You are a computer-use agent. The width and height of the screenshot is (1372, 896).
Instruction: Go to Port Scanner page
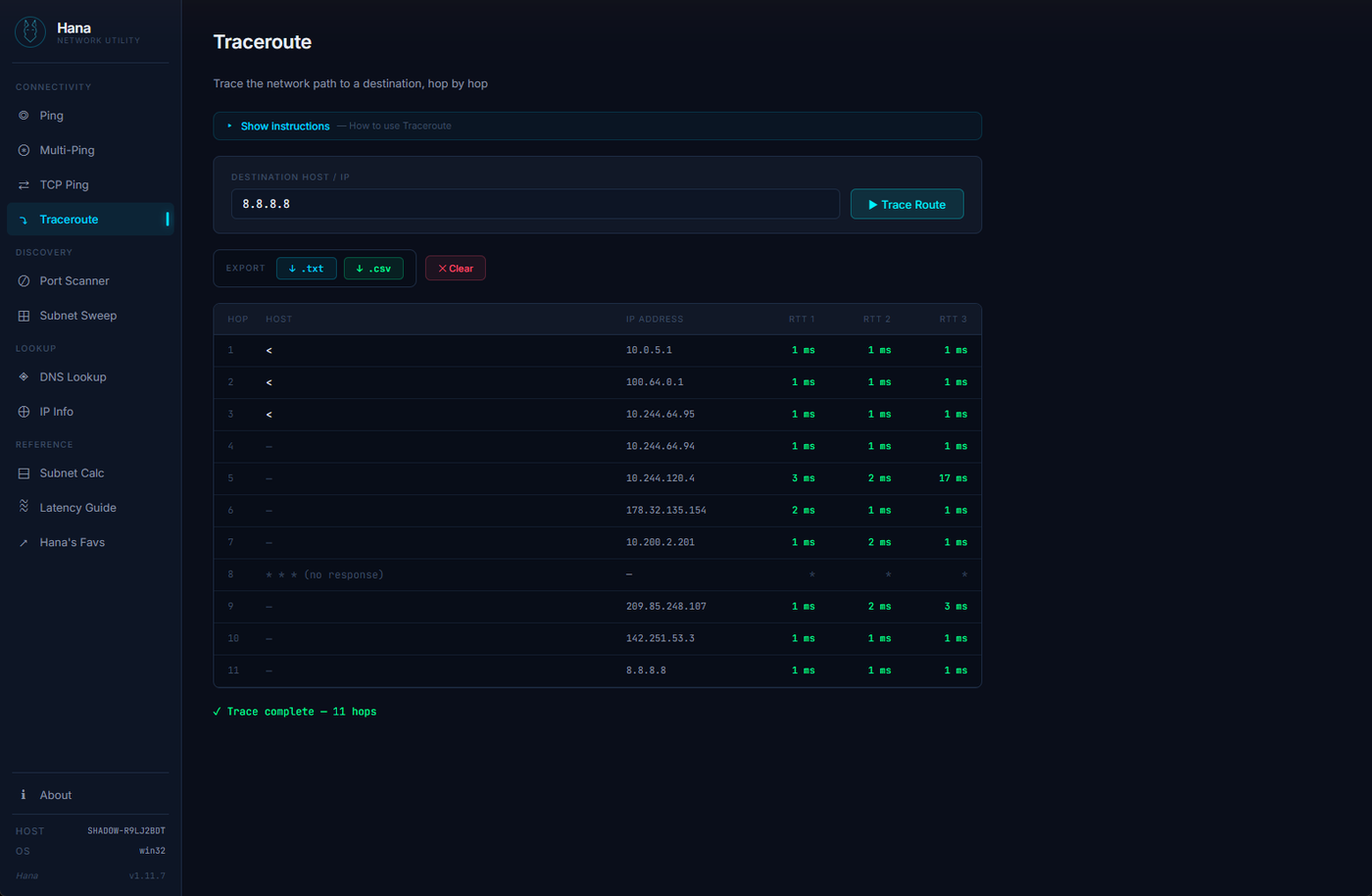[x=90, y=280]
